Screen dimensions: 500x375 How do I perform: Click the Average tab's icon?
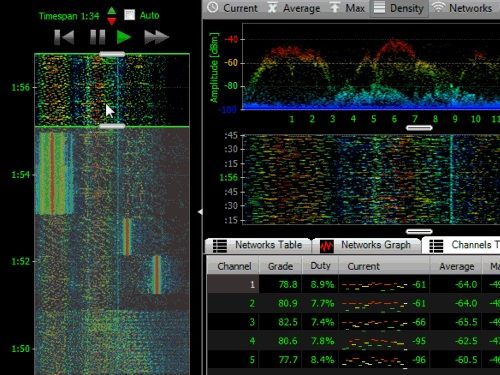(272, 7)
